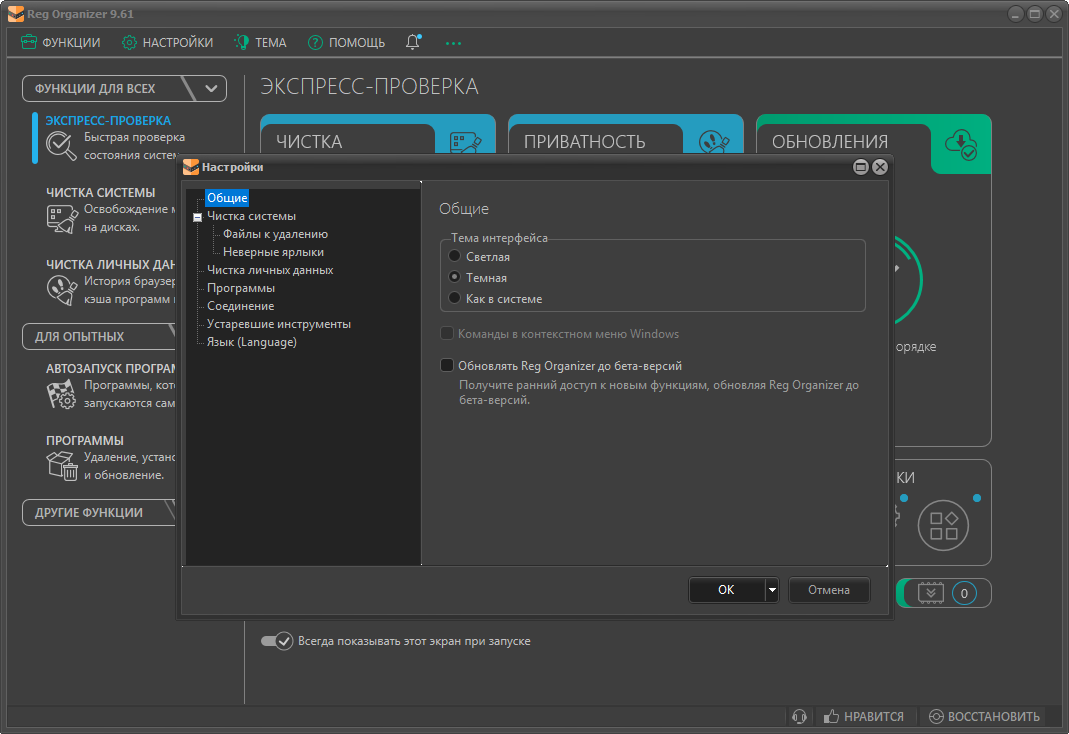Select Общие in the settings tree
The image size is (1069, 734).
pyautogui.click(x=227, y=198)
